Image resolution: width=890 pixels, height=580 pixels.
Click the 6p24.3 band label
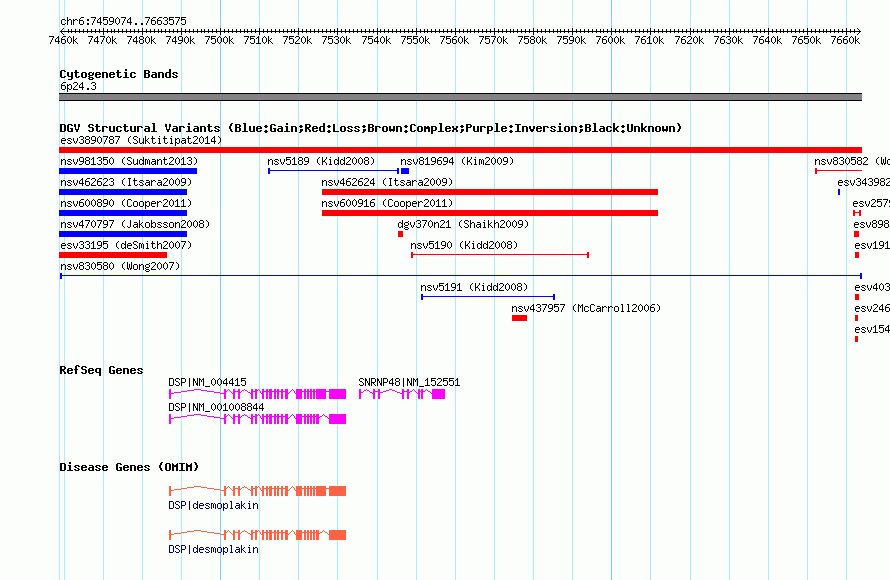tap(78, 86)
